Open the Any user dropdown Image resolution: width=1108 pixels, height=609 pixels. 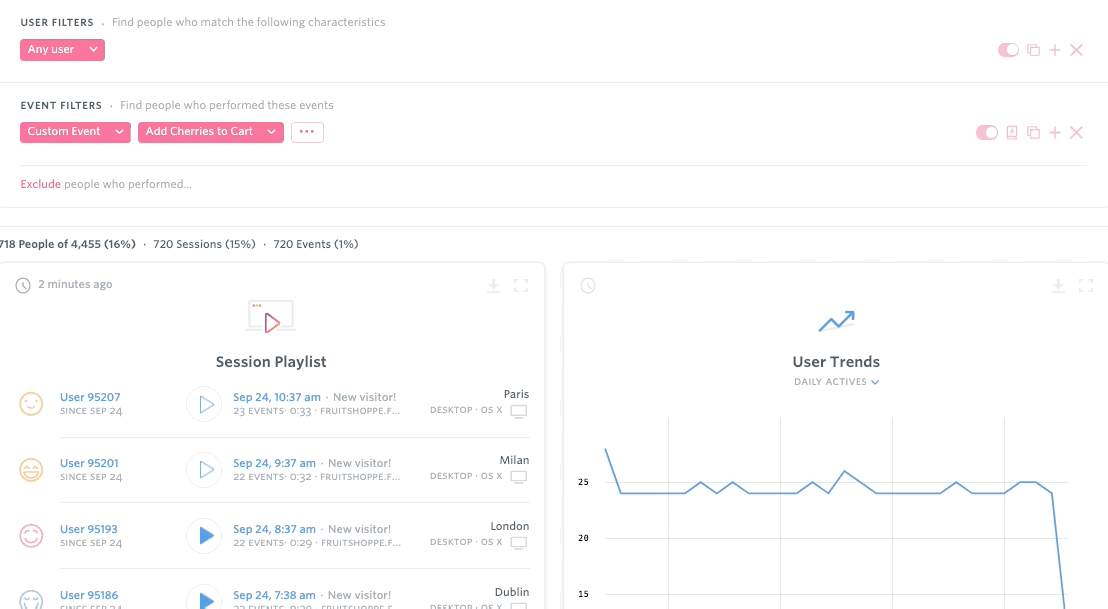click(x=62, y=50)
